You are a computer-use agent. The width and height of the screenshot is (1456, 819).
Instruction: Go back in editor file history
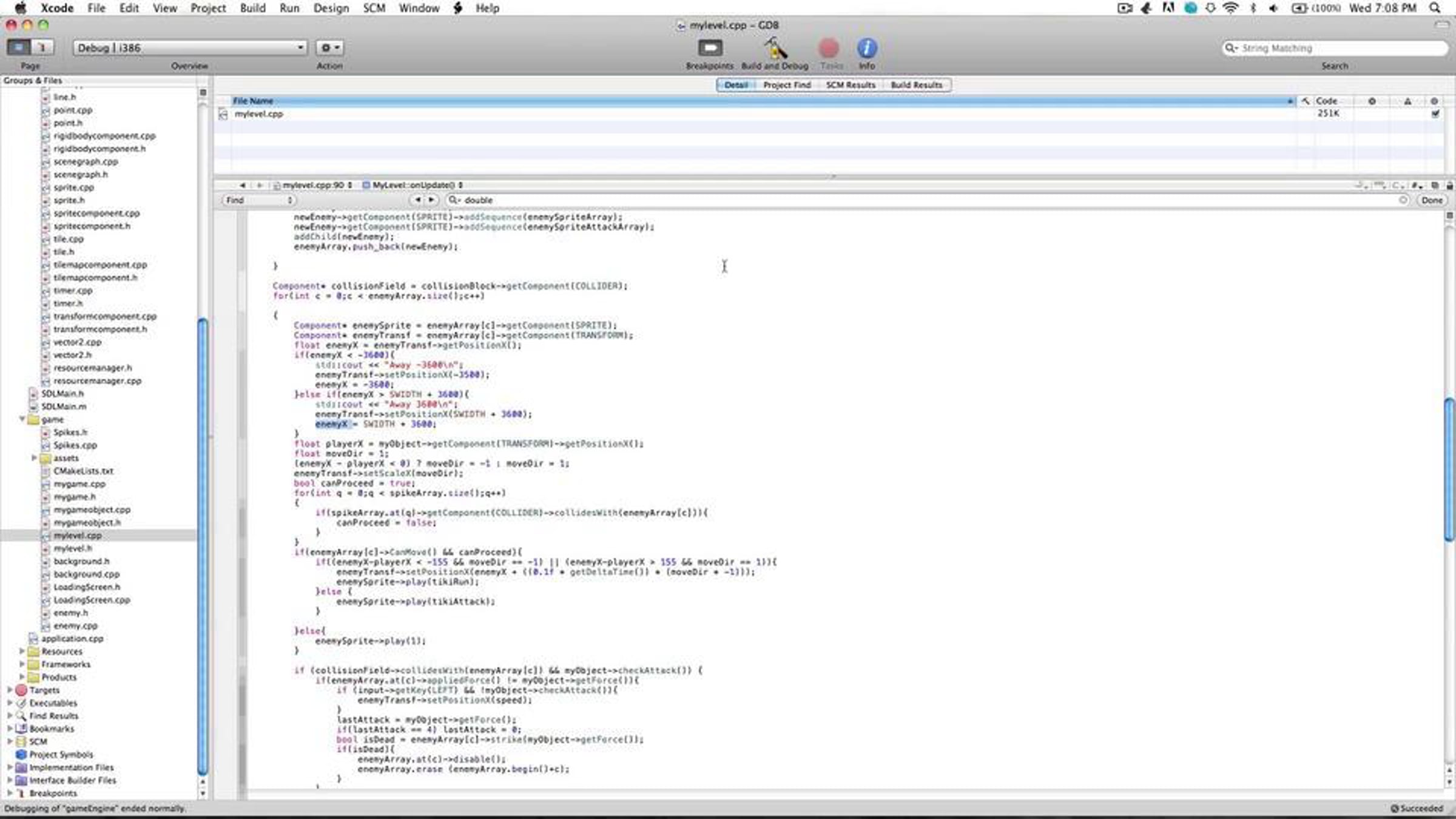(242, 185)
